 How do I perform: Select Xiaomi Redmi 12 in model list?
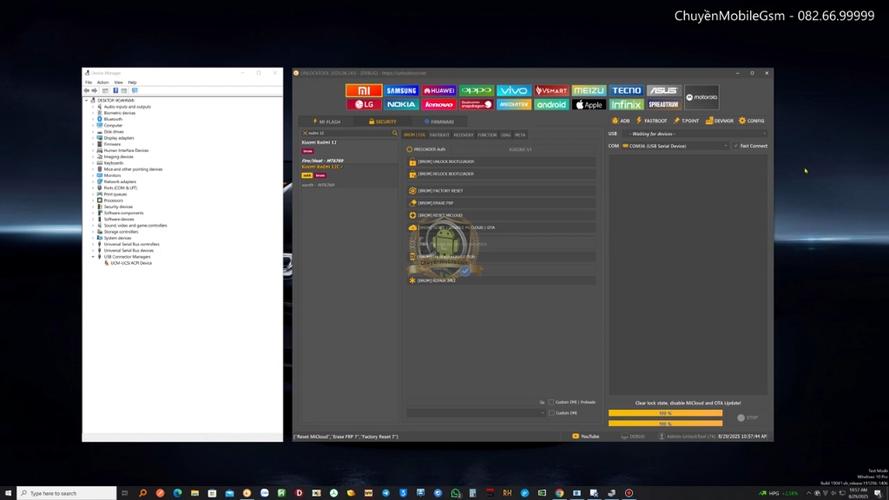pos(319,142)
